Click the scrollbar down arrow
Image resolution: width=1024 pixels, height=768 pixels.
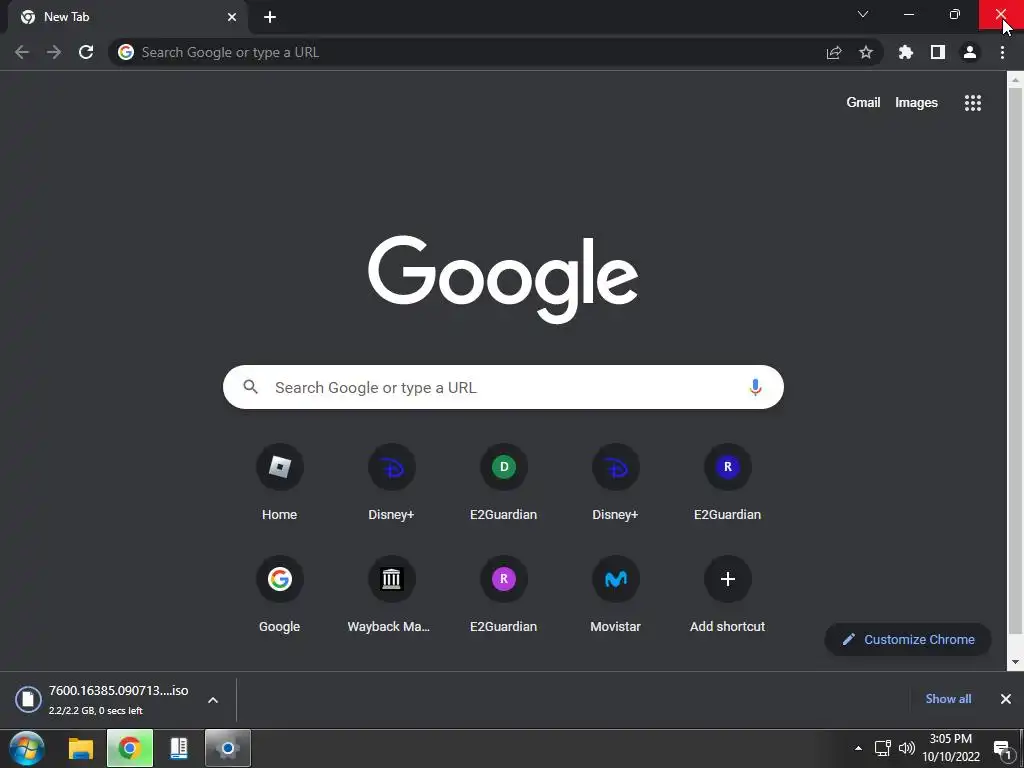pos(1015,662)
